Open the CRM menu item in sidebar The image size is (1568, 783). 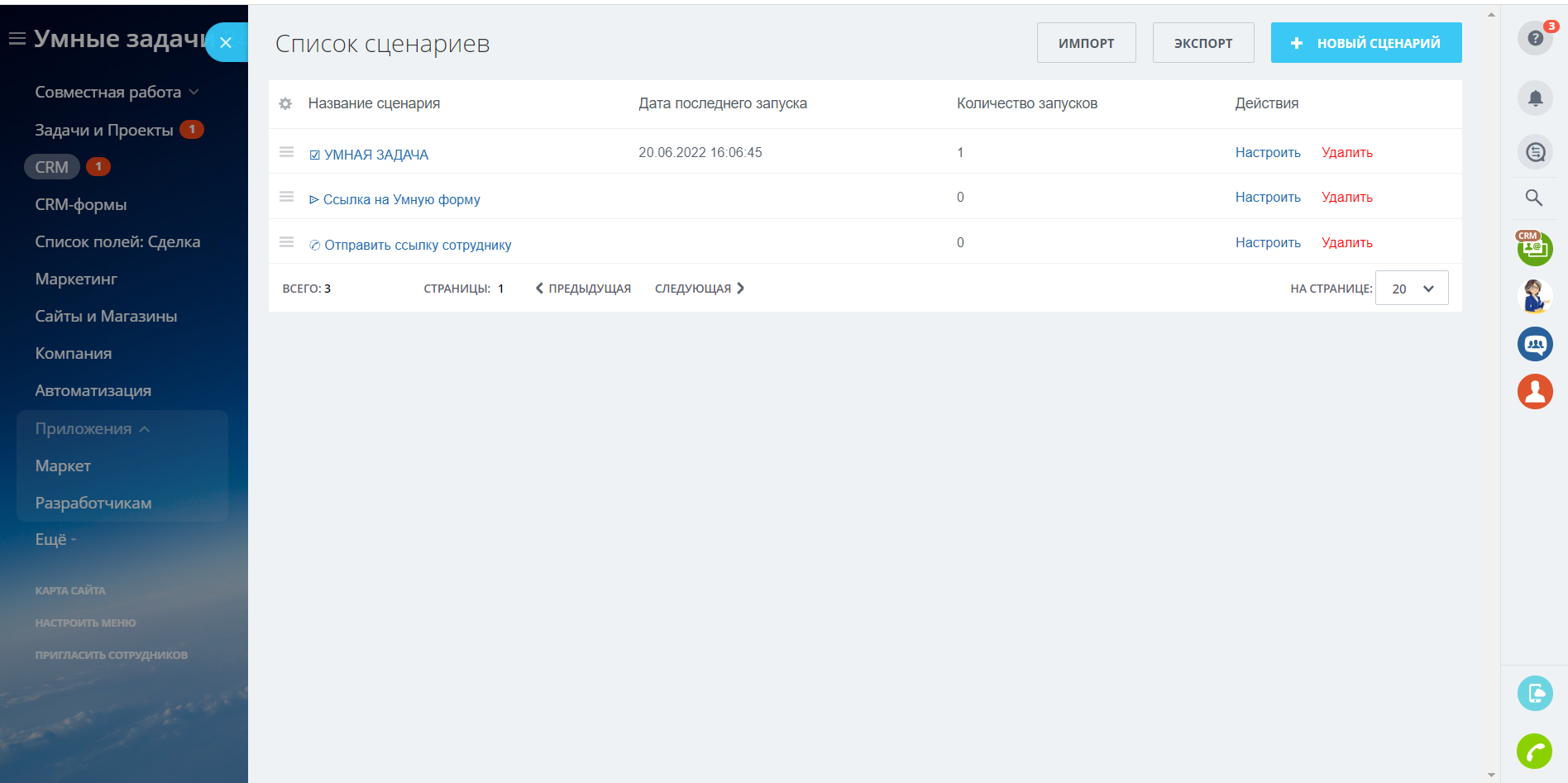click(x=51, y=167)
